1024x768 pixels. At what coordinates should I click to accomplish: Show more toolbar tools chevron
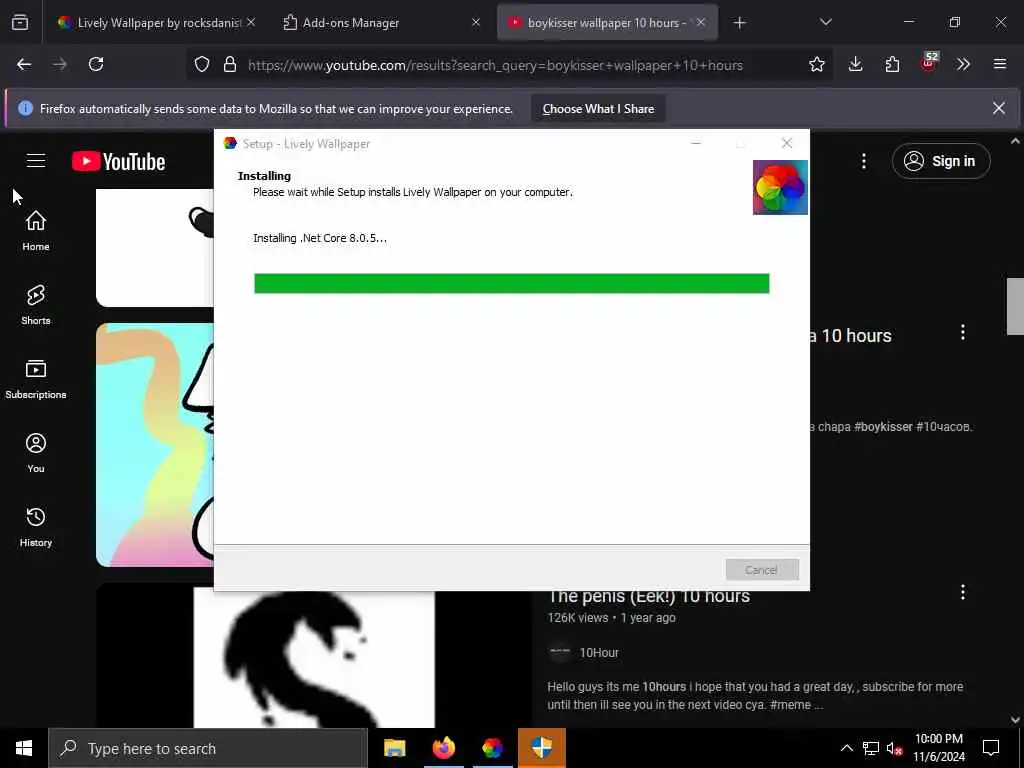(x=963, y=64)
